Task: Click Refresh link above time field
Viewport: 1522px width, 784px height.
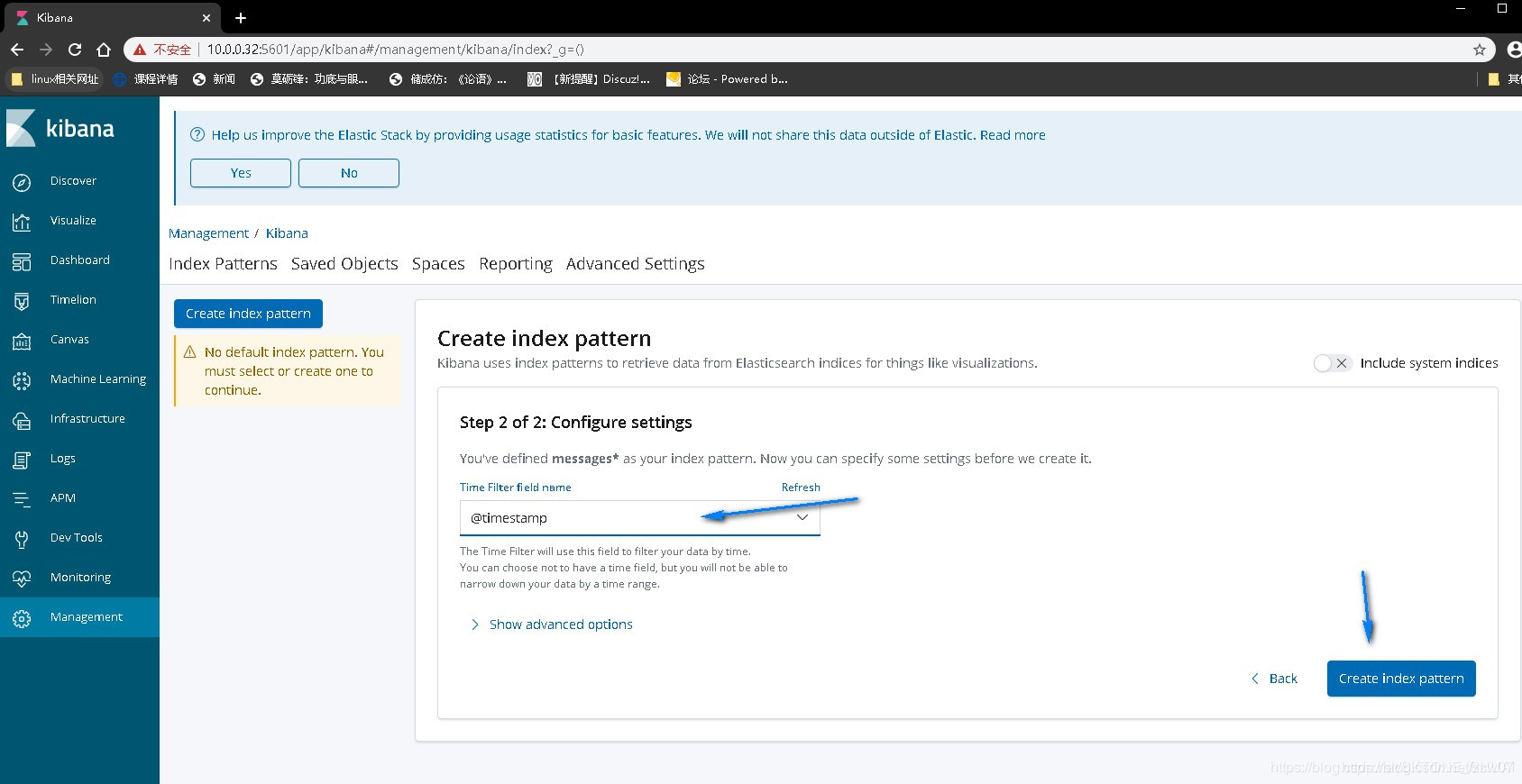Action: [801, 488]
